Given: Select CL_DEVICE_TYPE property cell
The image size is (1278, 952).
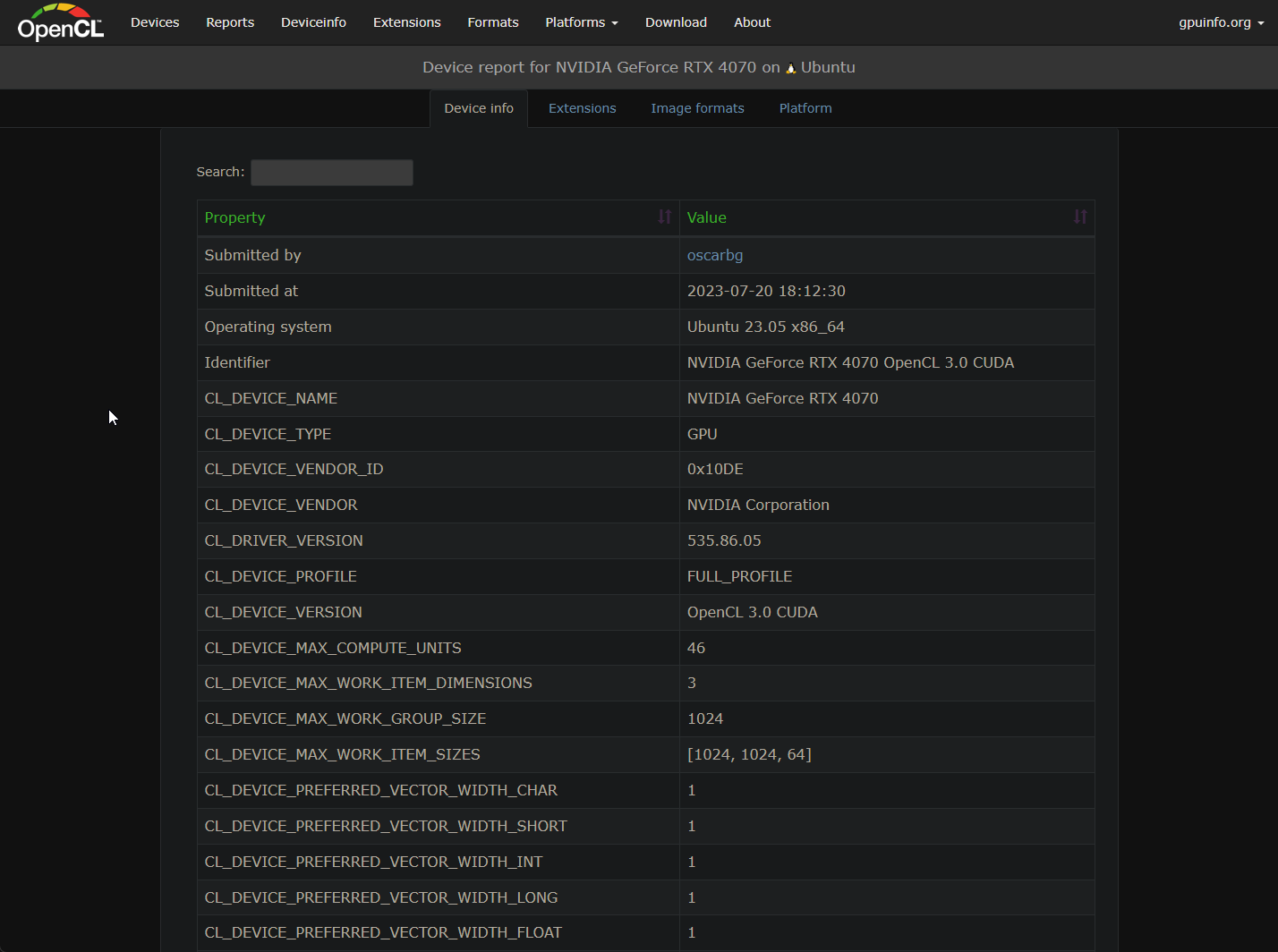Looking at the screenshot, I should coord(439,434).
